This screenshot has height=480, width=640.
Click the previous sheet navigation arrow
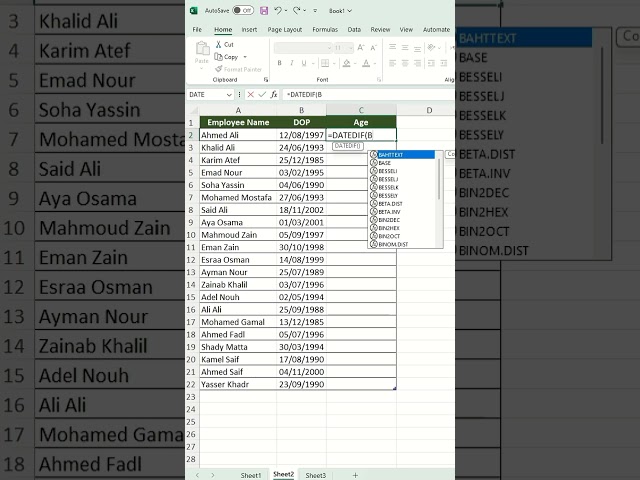[198, 475]
